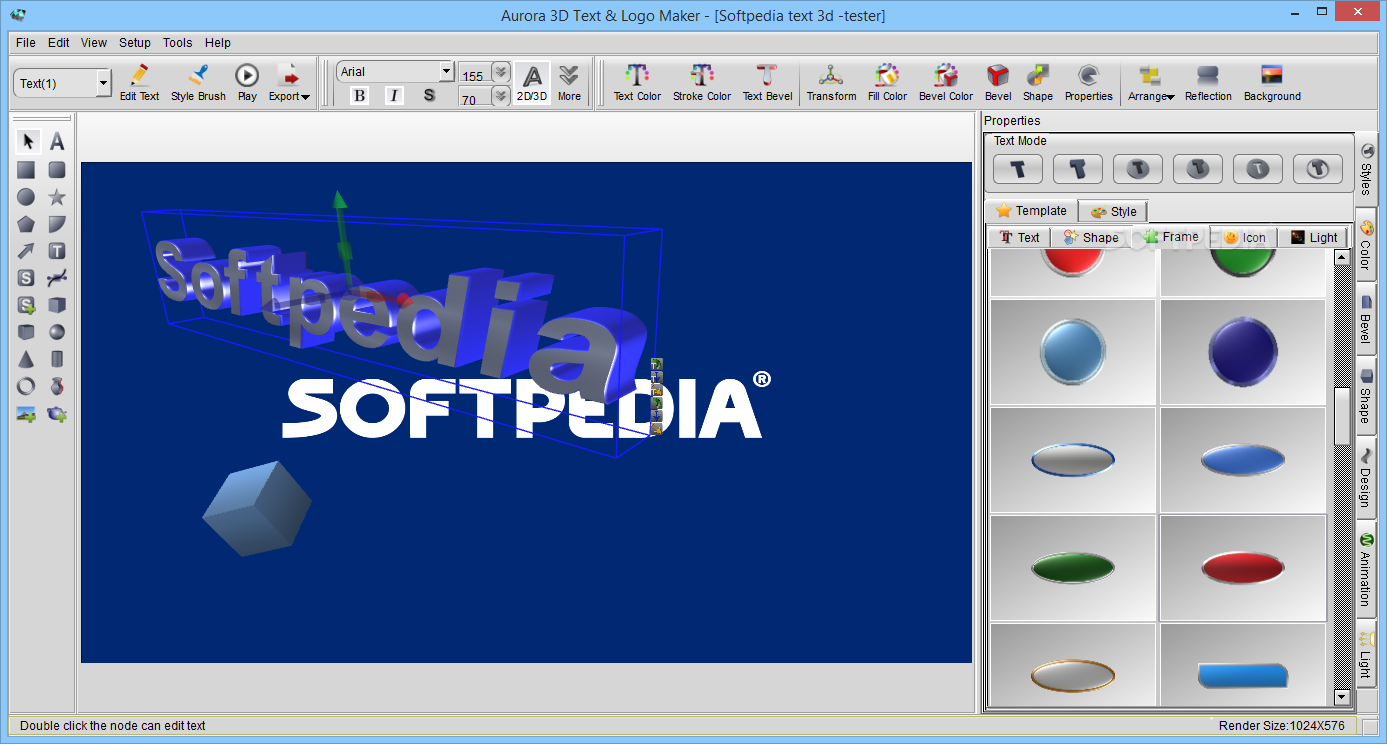
Task: Add a cylinder 3D object
Action: click(57, 359)
